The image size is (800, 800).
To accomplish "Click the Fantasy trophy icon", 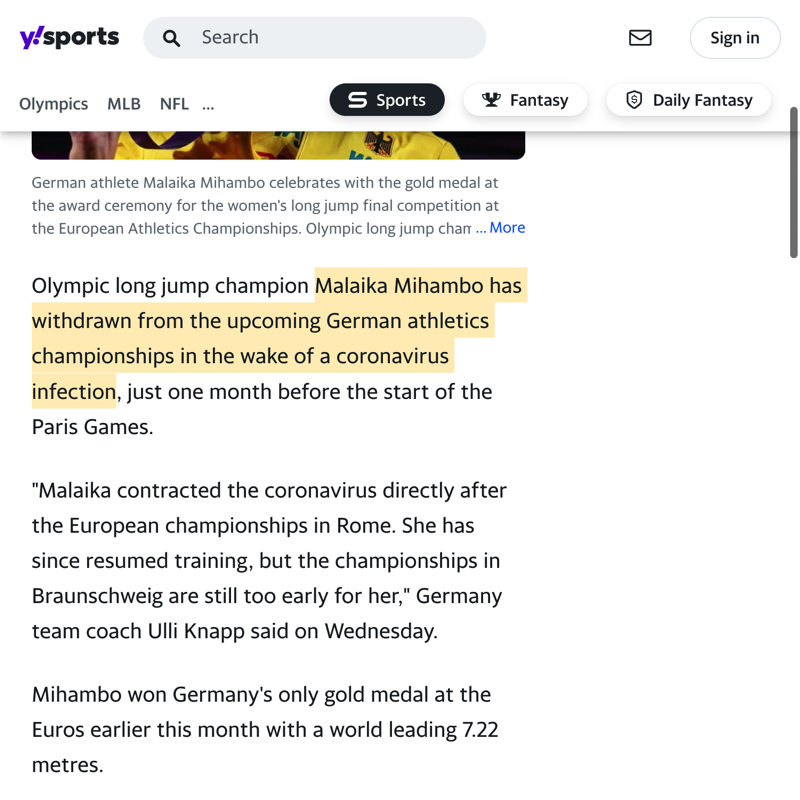I will pos(491,100).
